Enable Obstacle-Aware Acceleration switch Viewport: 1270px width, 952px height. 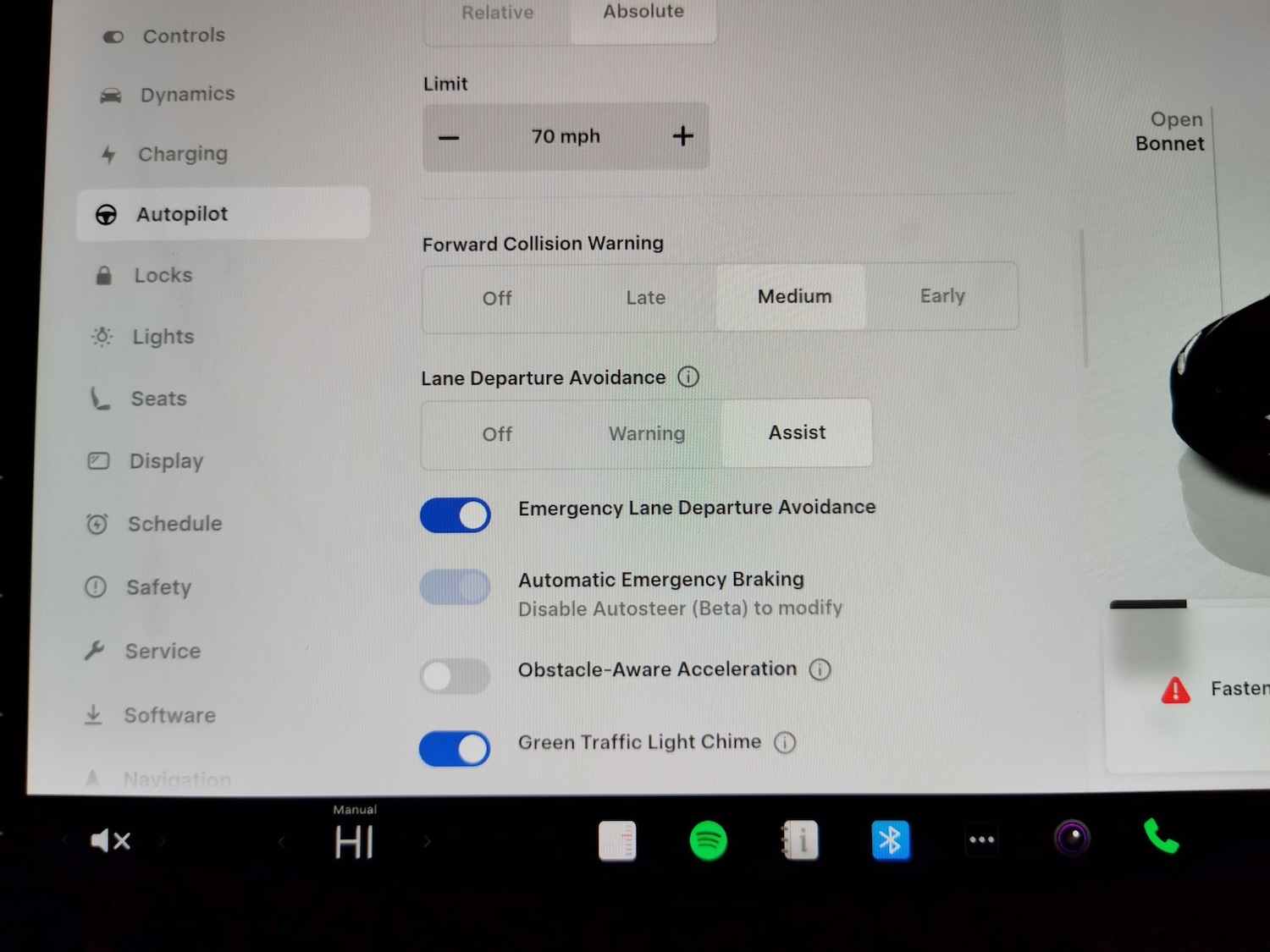click(456, 676)
